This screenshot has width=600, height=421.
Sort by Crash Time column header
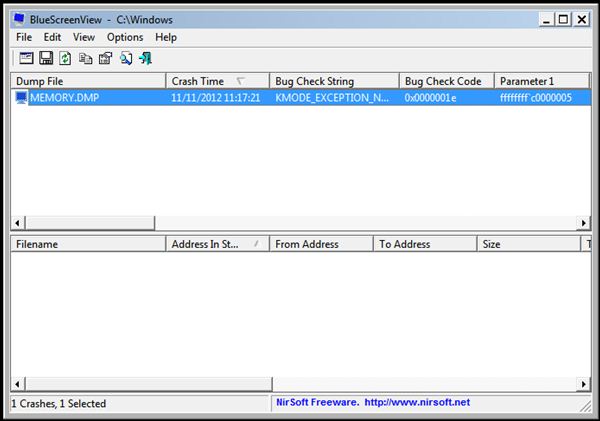(217, 81)
